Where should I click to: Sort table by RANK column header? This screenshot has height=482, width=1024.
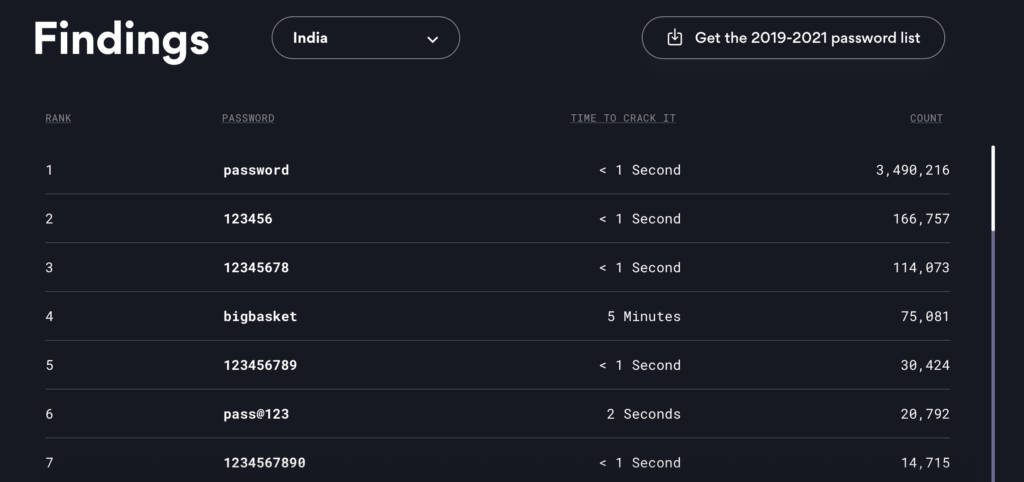click(x=58, y=118)
